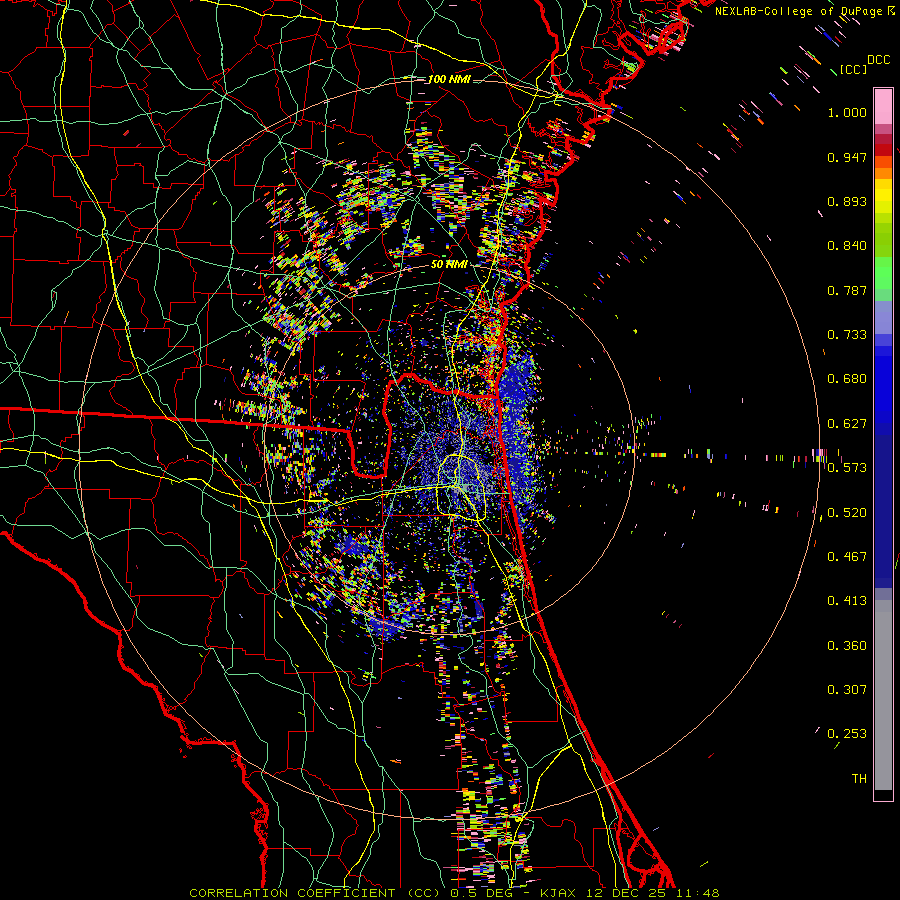The width and height of the screenshot is (900, 900).
Task: Select the 0.307 color scale value
Action: [x=847, y=690]
